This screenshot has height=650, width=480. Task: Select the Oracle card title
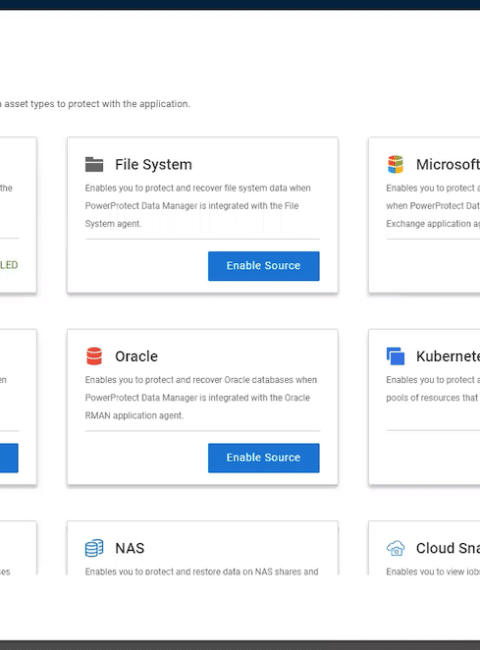(x=136, y=357)
